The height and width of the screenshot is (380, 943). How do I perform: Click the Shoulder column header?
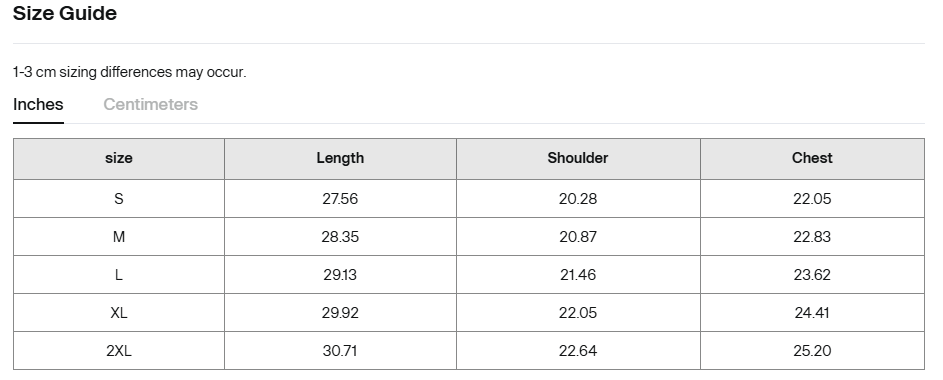tap(578, 158)
